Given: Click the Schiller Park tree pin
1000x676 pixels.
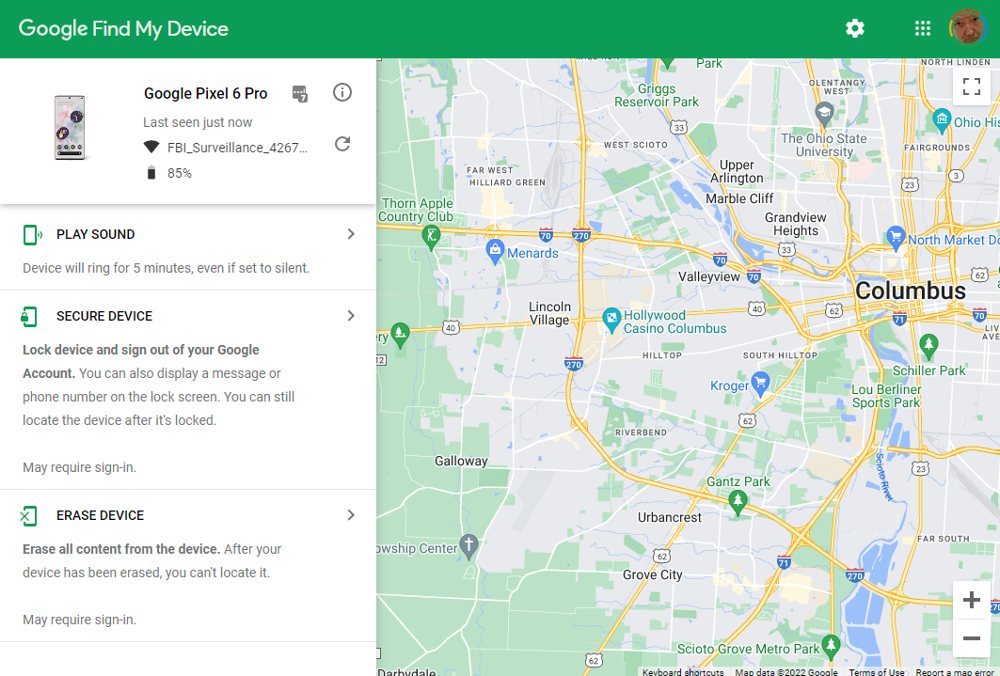Looking at the screenshot, I should coord(929,346).
